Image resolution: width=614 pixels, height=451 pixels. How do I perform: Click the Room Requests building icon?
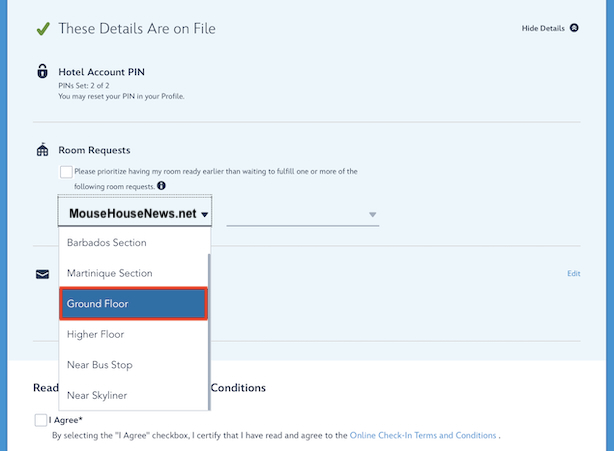42,150
